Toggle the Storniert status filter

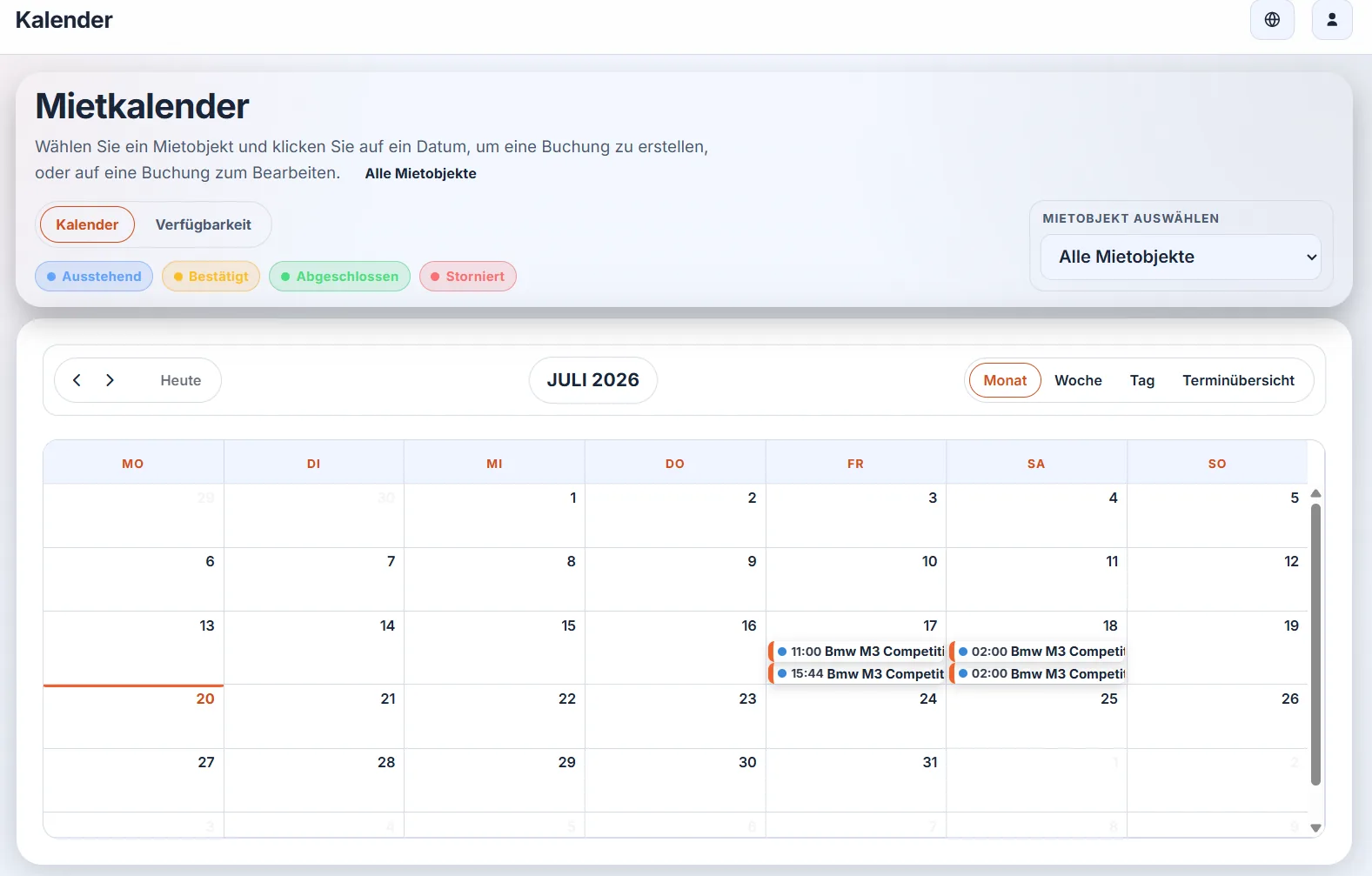(468, 277)
